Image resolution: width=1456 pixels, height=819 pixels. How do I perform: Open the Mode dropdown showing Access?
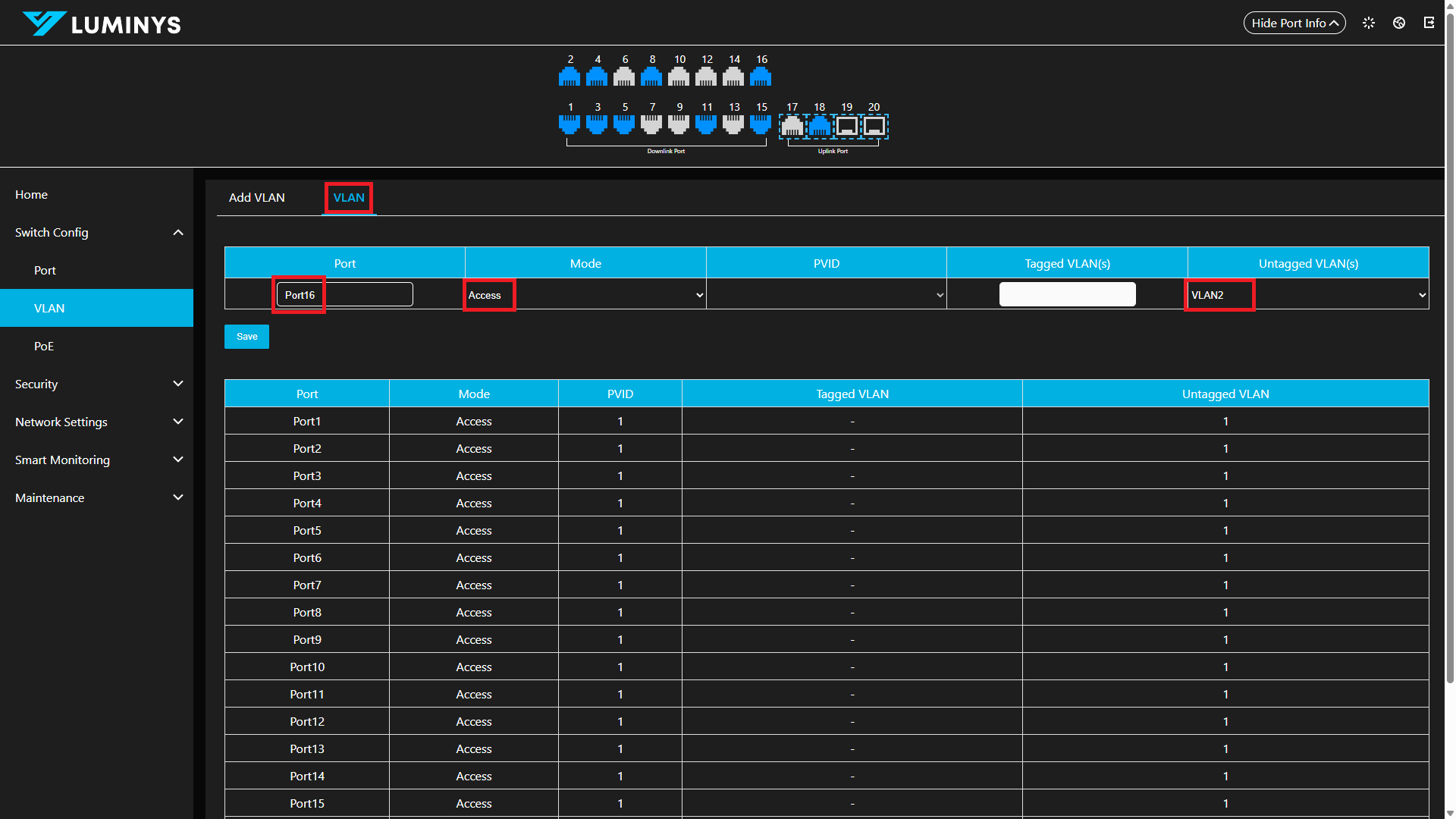tap(585, 295)
